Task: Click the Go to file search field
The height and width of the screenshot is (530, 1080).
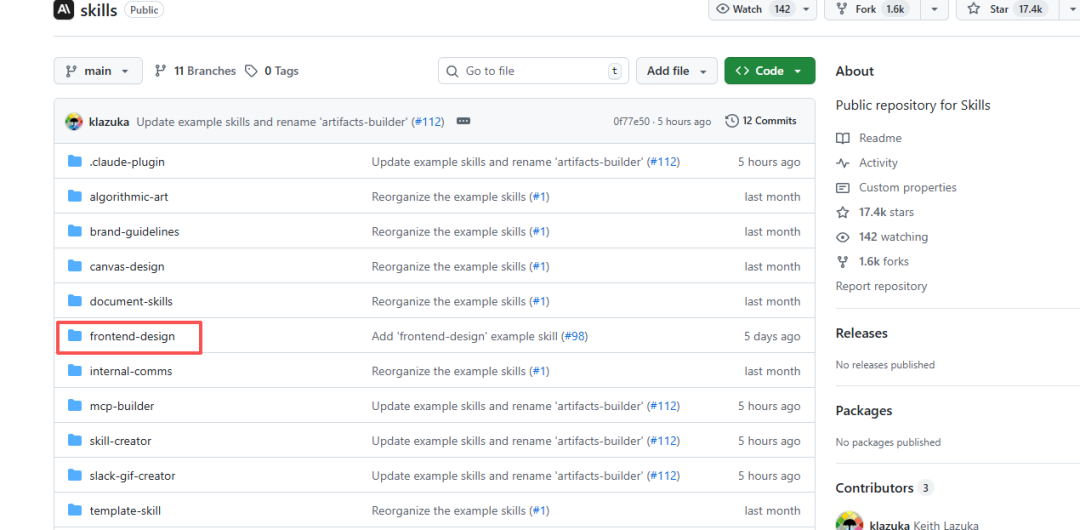Action: tap(530, 71)
